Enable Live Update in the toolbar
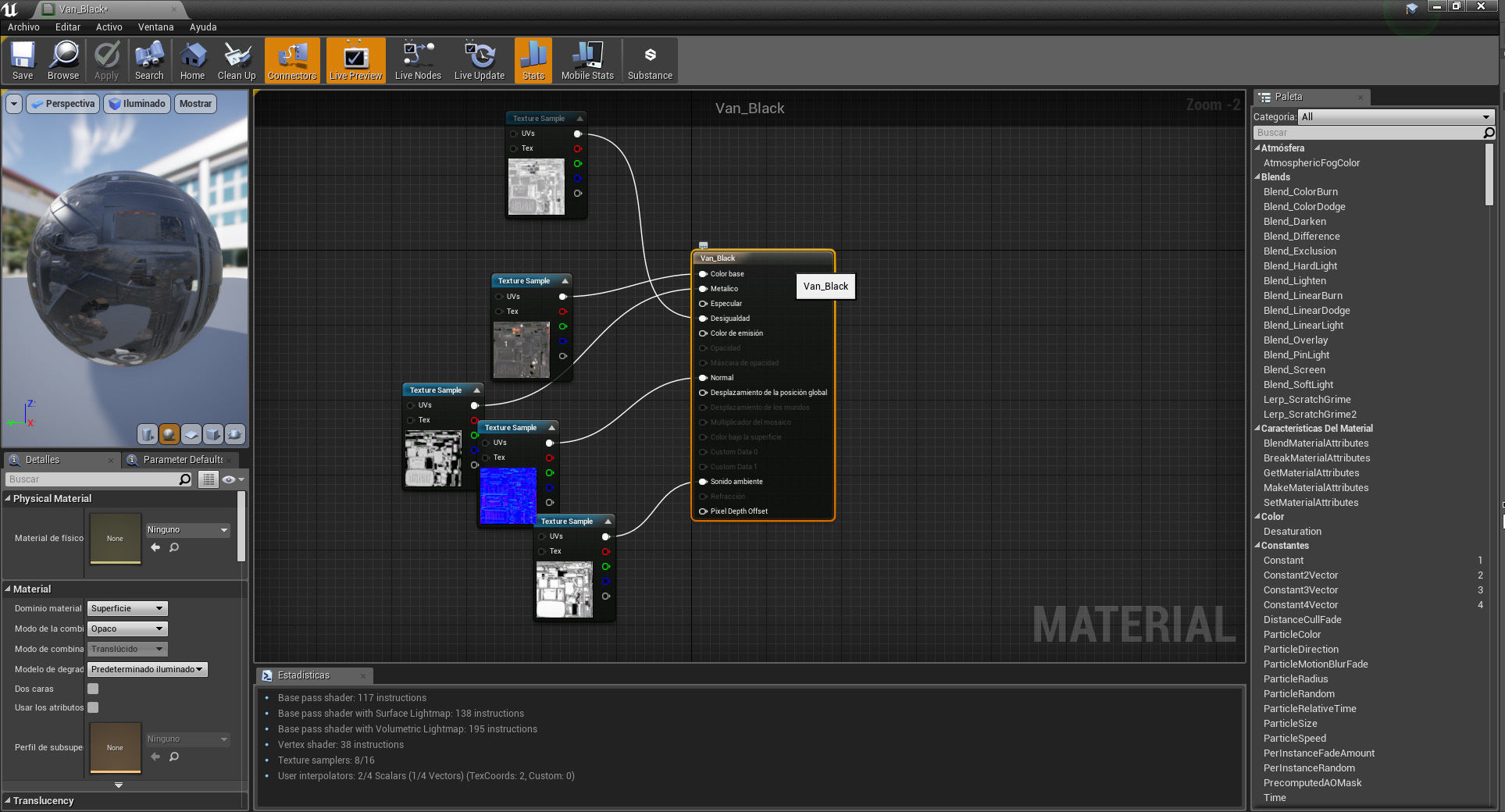 480,61
